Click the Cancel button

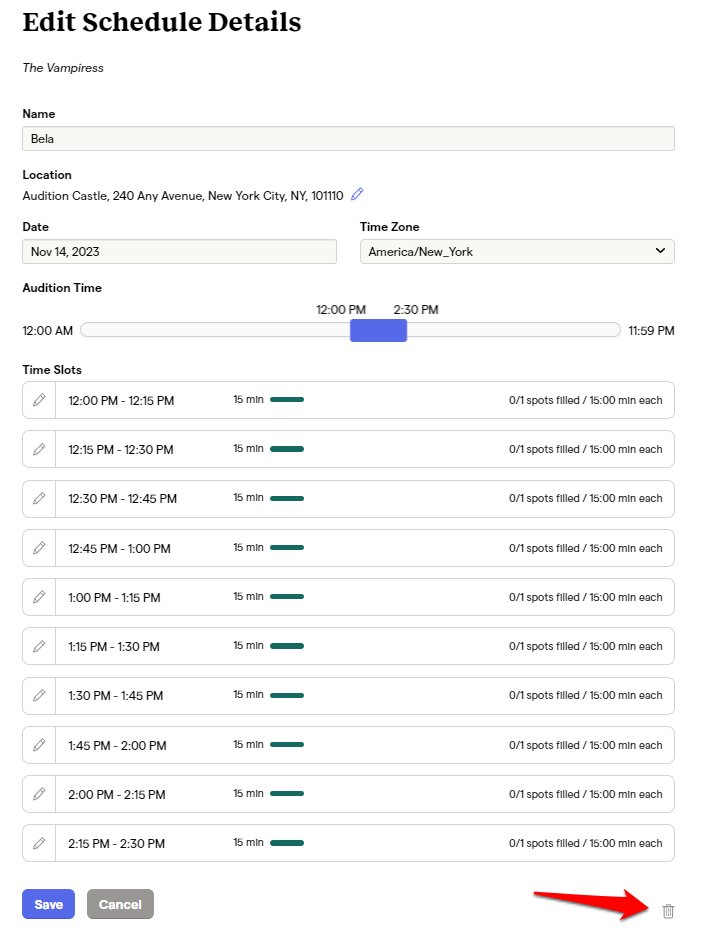pyautogui.click(x=120, y=904)
